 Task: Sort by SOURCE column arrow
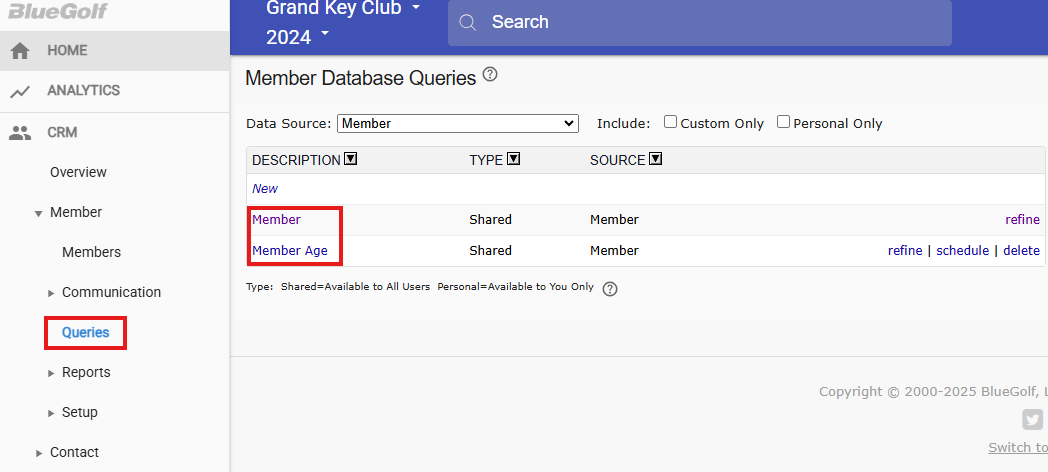(656, 159)
